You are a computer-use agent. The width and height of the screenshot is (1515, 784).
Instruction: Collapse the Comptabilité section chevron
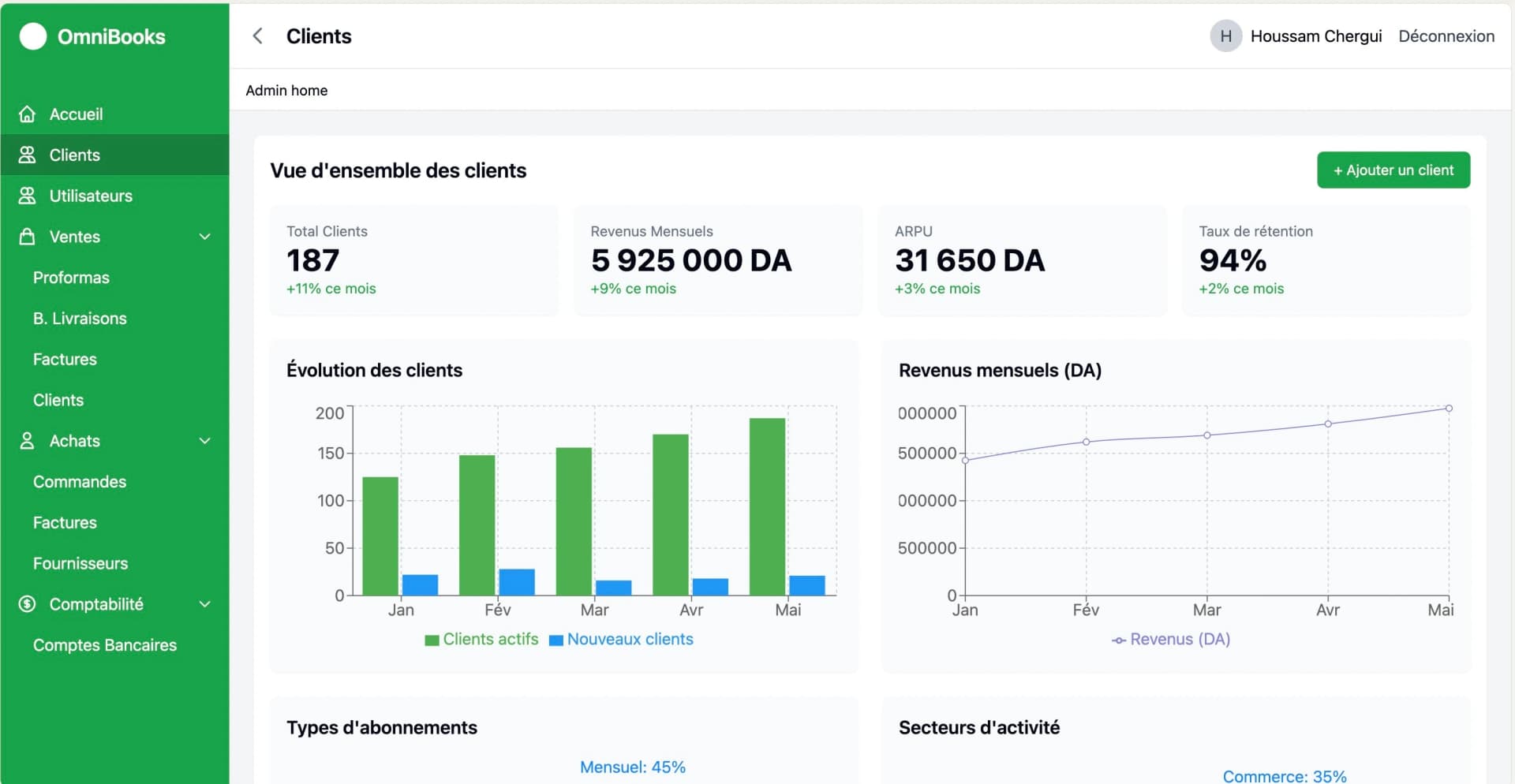pyautogui.click(x=204, y=604)
